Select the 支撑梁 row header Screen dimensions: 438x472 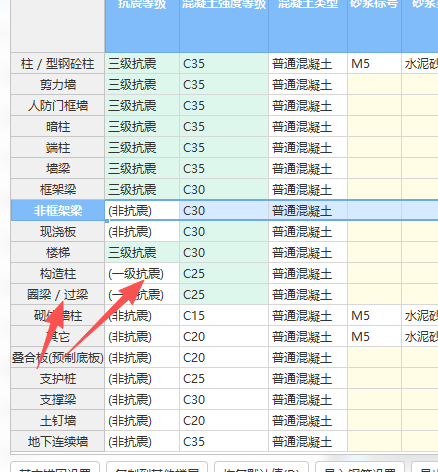point(58,399)
